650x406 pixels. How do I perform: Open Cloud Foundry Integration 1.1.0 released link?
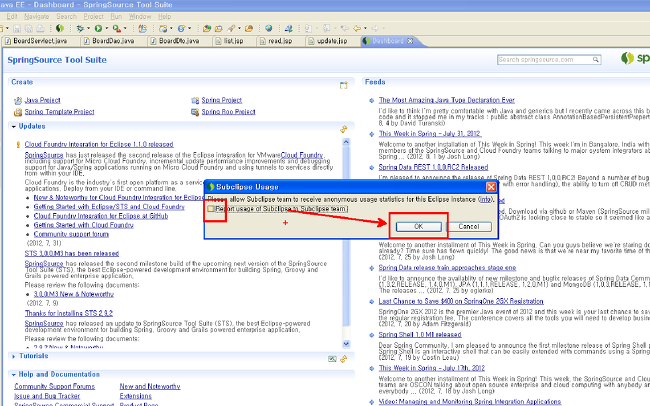pos(99,144)
